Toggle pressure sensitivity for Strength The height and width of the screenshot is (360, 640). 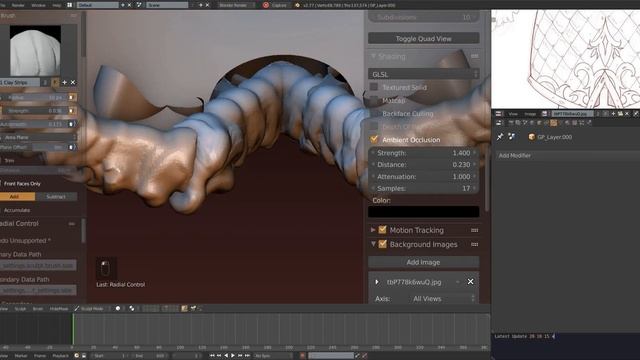click(72, 111)
